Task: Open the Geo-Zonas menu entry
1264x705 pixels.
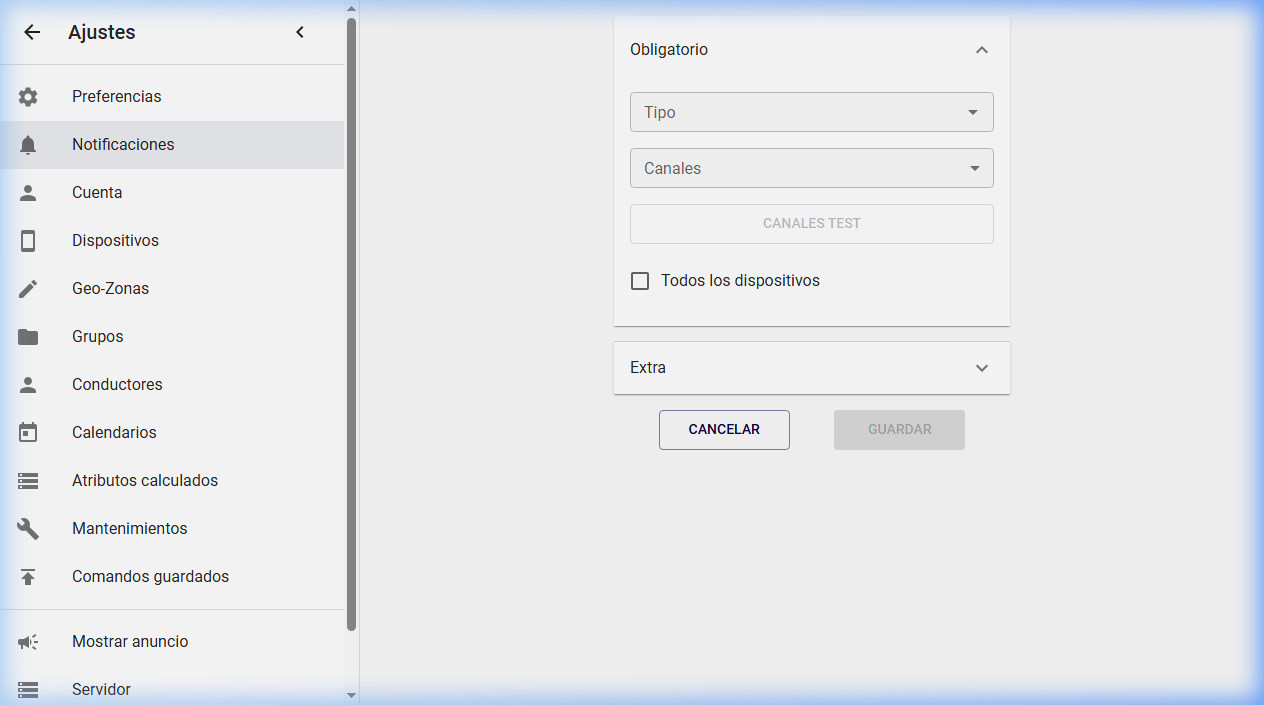Action: click(x=172, y=289)
